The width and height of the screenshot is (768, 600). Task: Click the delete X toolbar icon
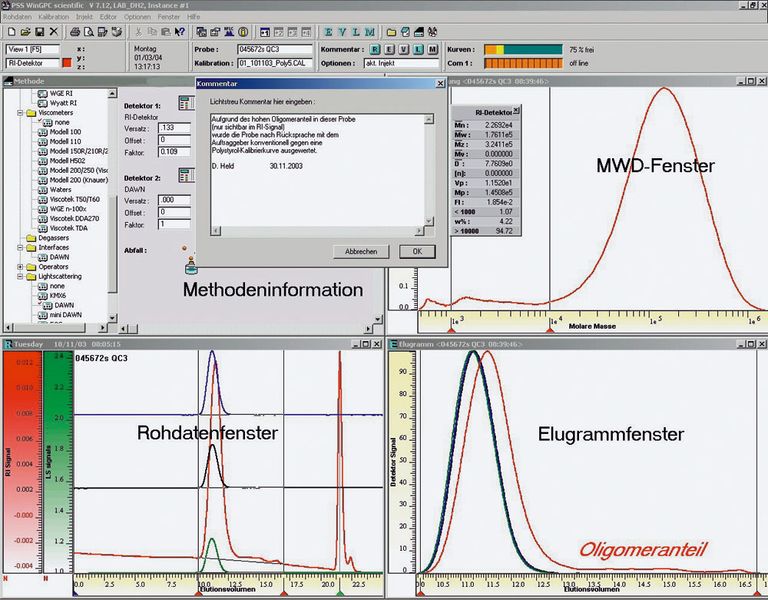(53, 32)
